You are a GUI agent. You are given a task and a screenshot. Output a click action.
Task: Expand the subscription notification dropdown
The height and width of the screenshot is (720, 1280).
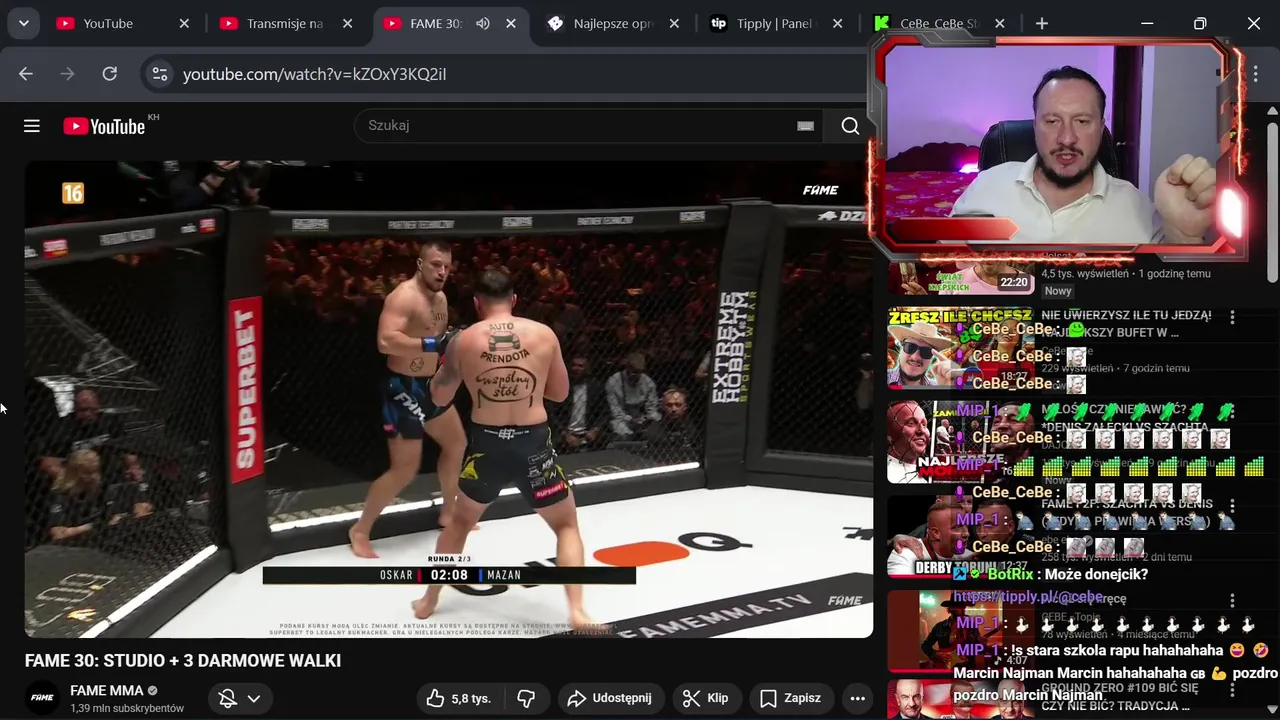pos(254,698)
